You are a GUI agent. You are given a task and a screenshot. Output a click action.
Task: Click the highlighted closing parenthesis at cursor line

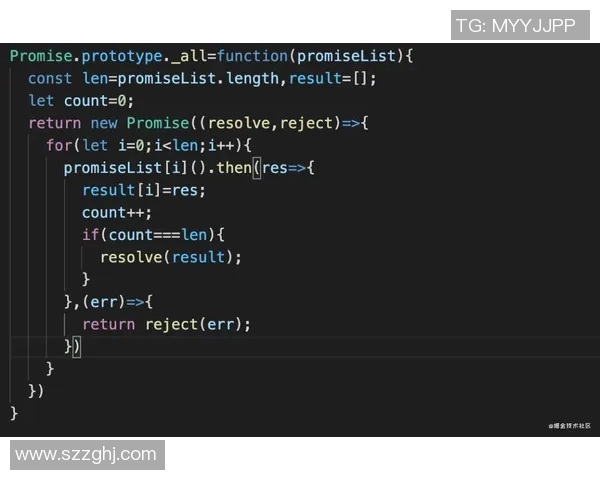(77, 347)
